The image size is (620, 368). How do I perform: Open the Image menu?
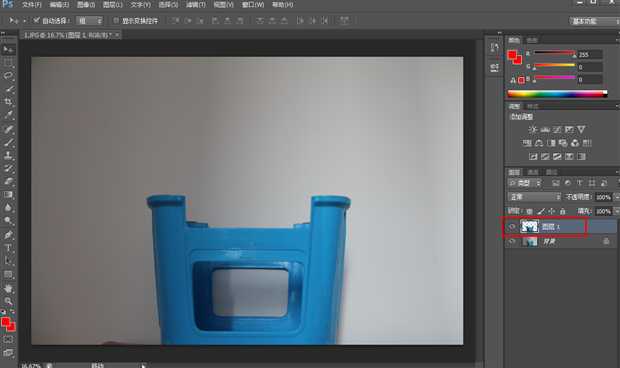click(86, 5)
